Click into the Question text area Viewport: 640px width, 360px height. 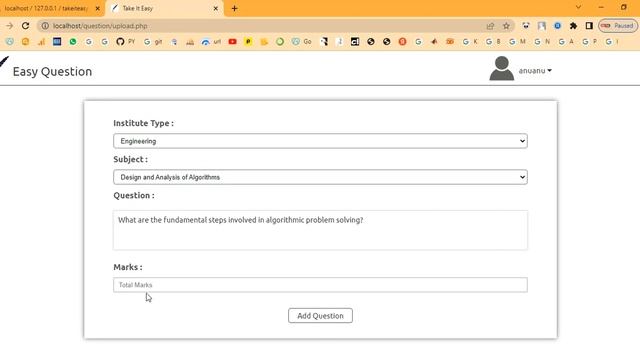[x=320, y=230]
